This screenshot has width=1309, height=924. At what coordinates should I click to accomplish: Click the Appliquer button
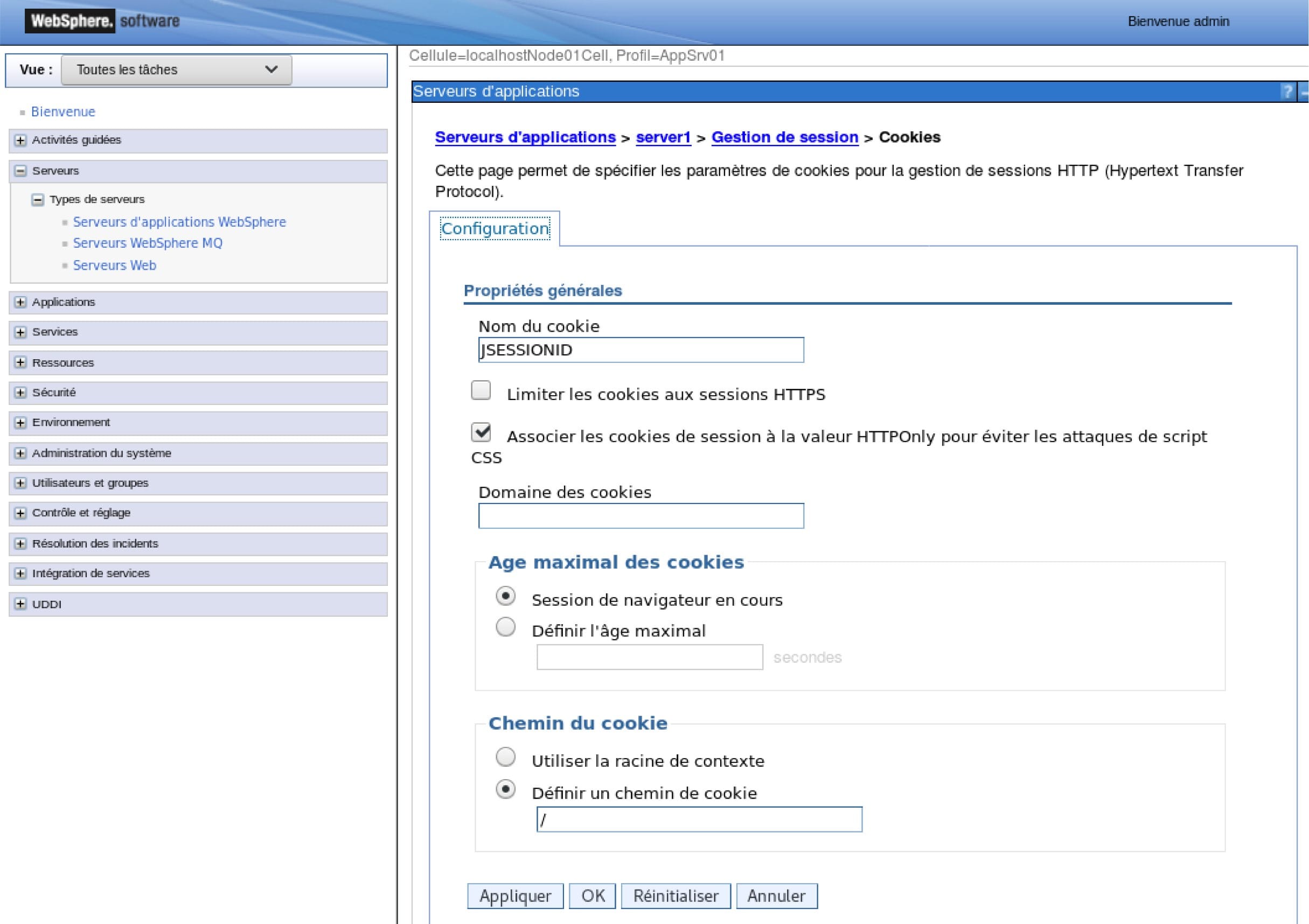(514, 896)
